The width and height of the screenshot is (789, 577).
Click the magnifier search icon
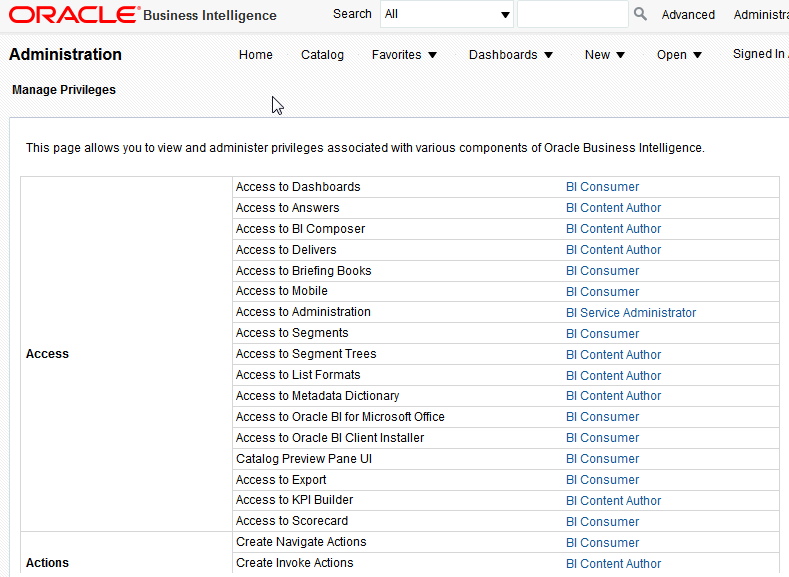pyautogui.click(x=640, y=14)
